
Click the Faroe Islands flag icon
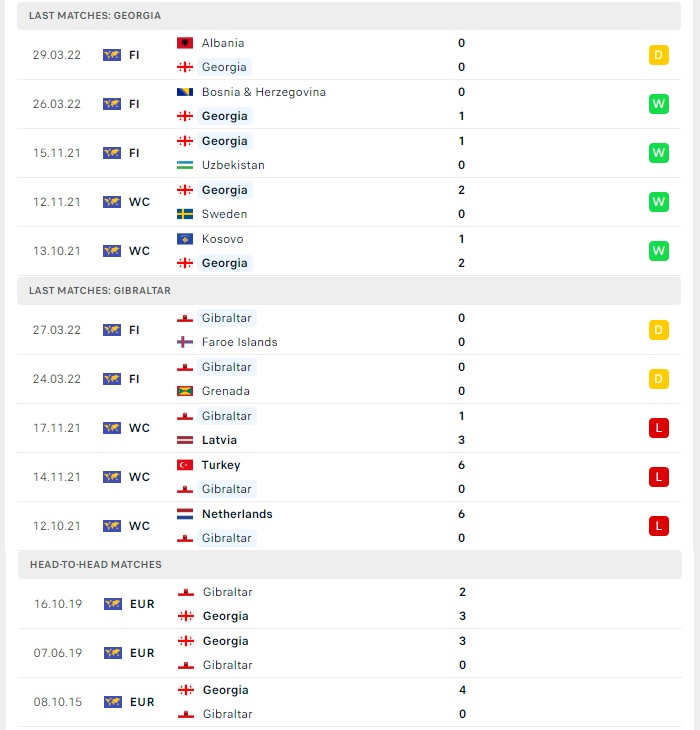(185, 342)
